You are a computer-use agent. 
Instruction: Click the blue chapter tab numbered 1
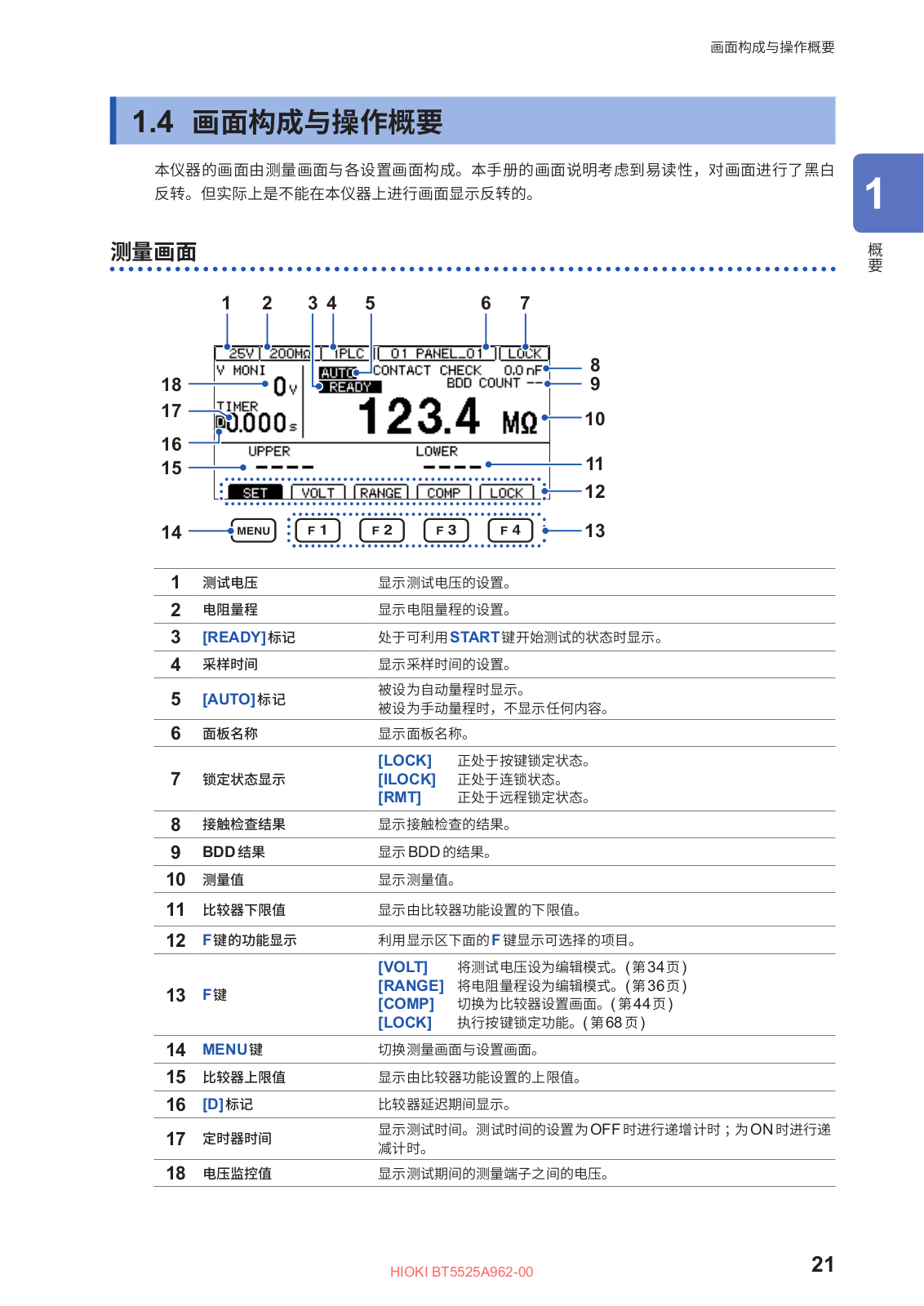[x=888, y=193]
